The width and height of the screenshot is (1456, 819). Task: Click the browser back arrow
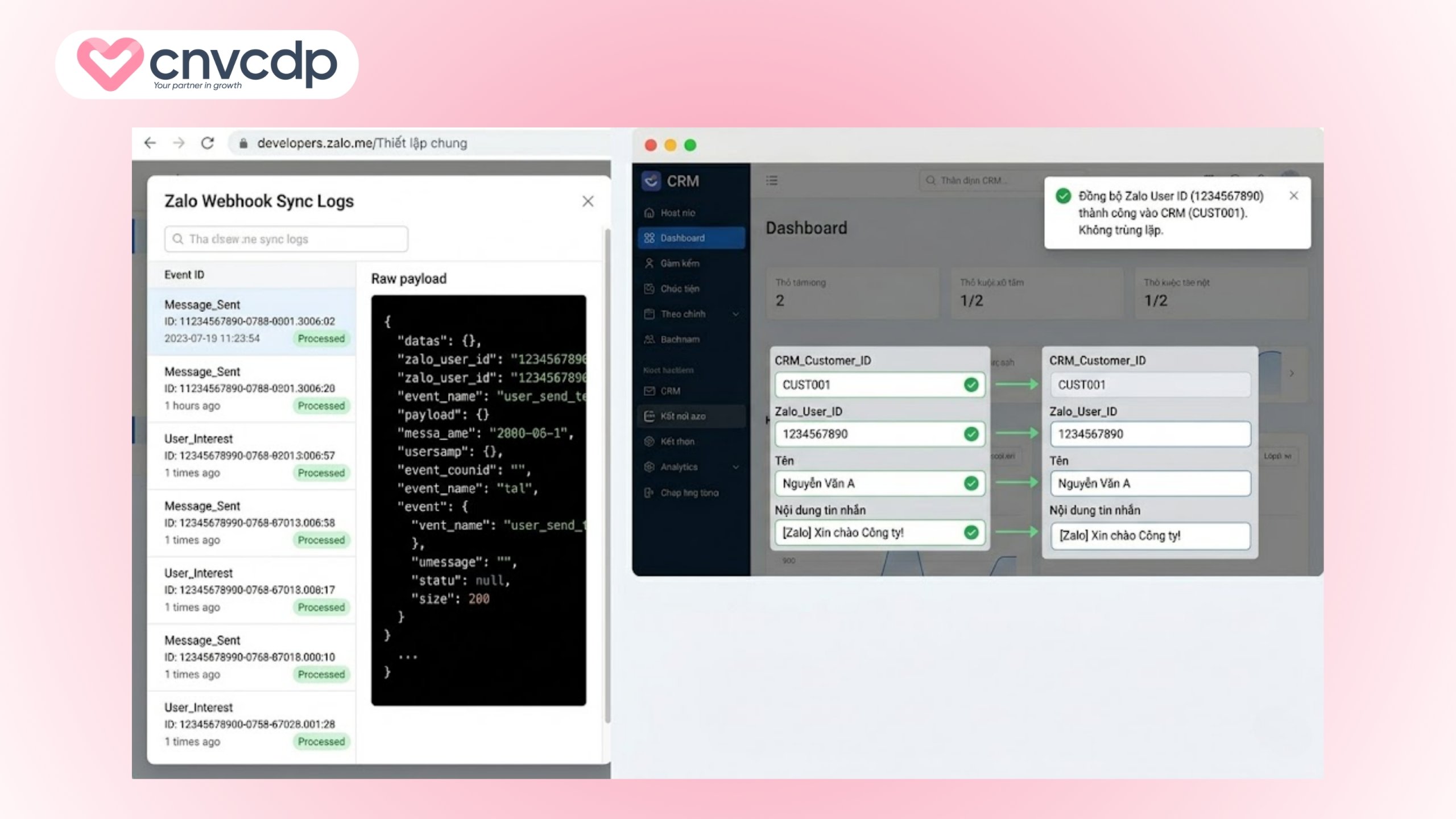(150, 143)
